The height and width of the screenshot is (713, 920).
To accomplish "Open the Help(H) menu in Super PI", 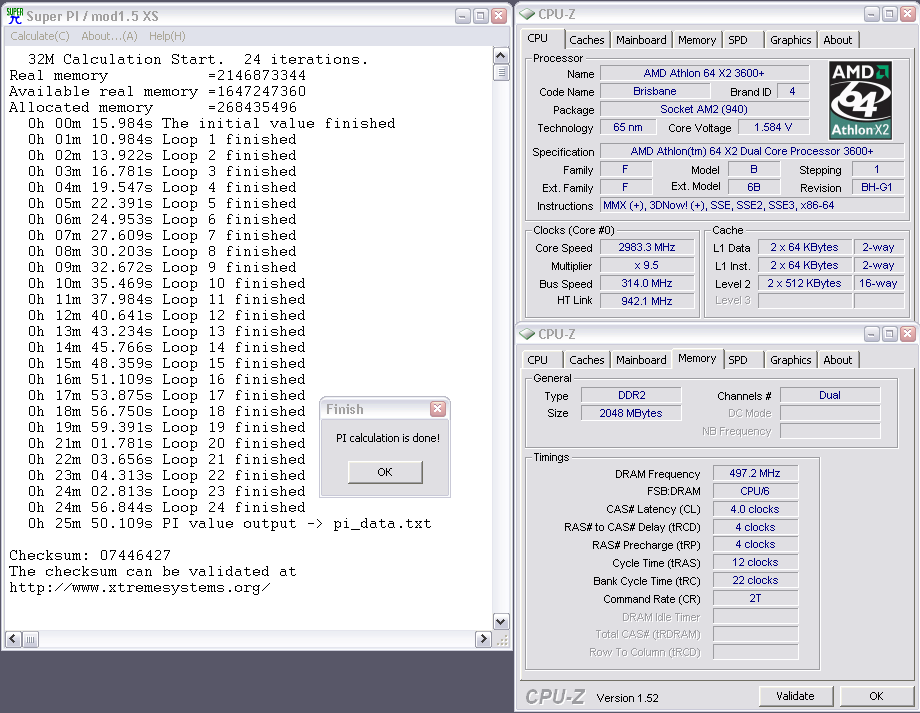I will 167,36.
